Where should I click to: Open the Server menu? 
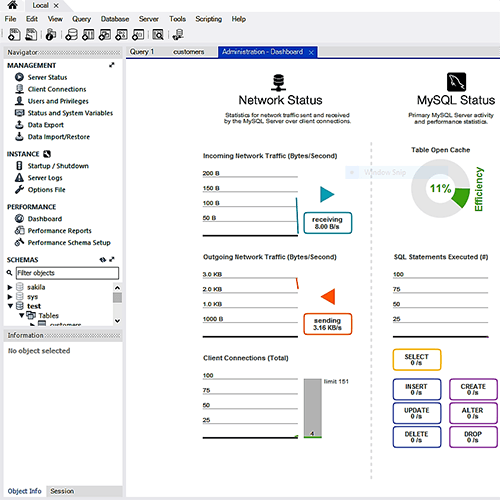[149, 19]
